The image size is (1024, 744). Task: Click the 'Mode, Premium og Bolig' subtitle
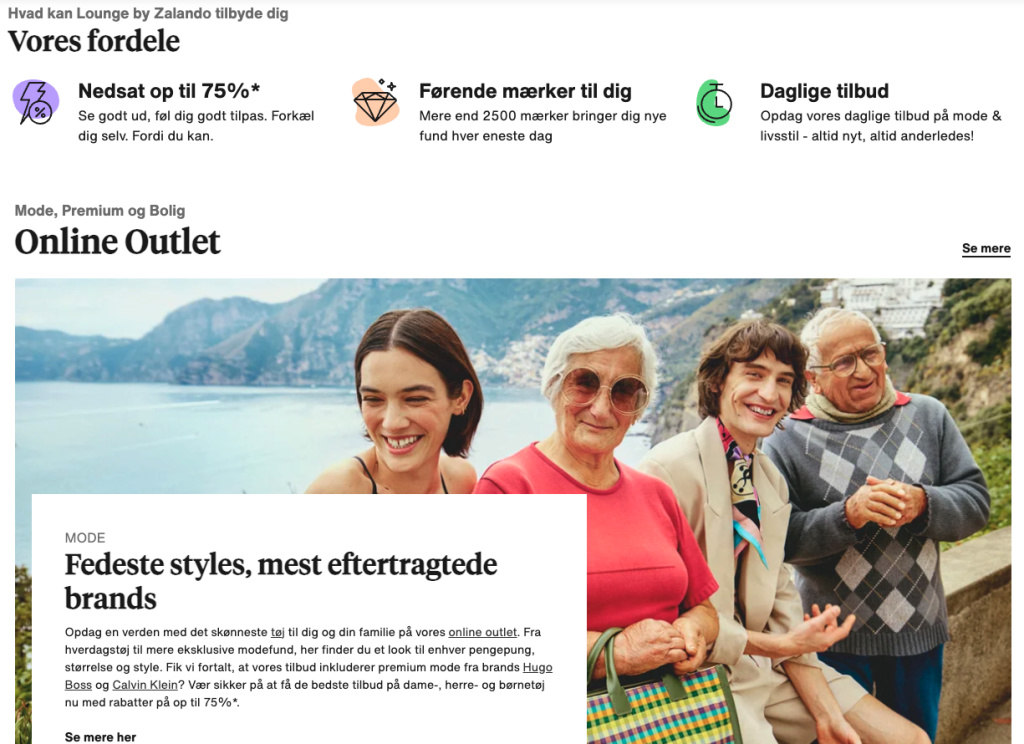100,210
